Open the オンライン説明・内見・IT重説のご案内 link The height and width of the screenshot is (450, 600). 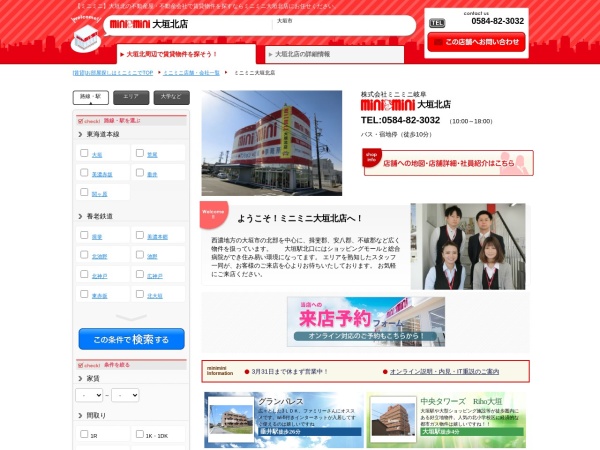point(444,372)
